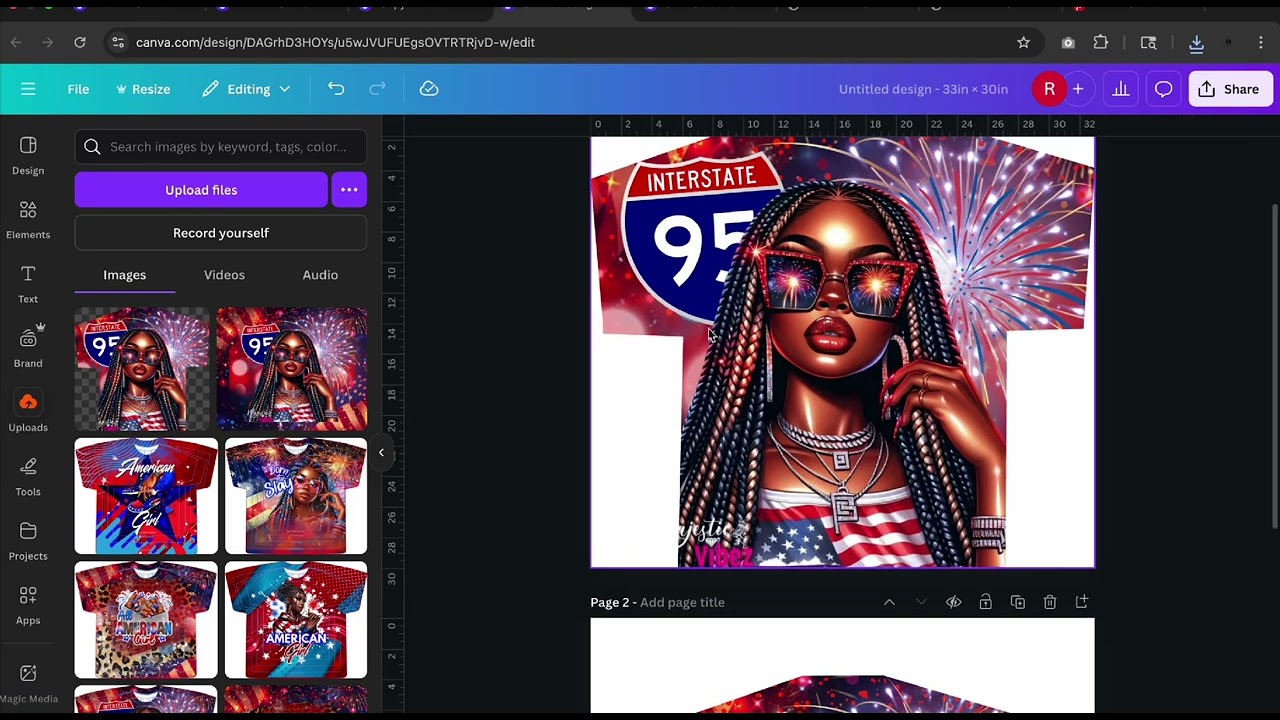
Task: Open the Canva main menu hamburger
Action: pyautogui.click(x=28, y=89)
